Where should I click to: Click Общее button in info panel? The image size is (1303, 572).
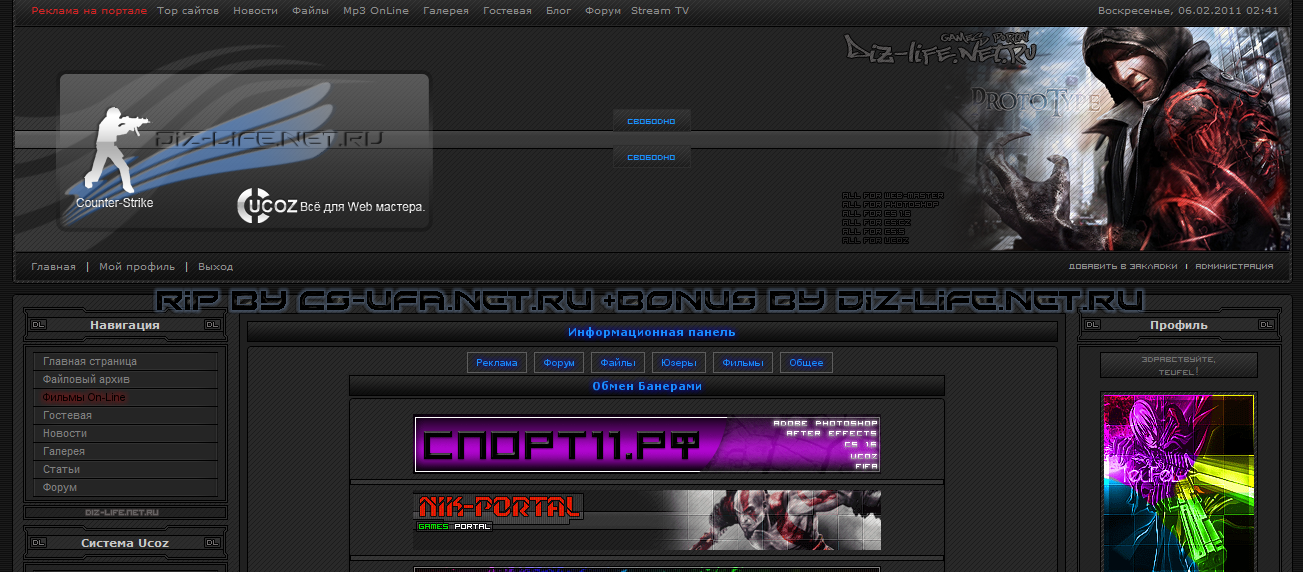[806, 363]
